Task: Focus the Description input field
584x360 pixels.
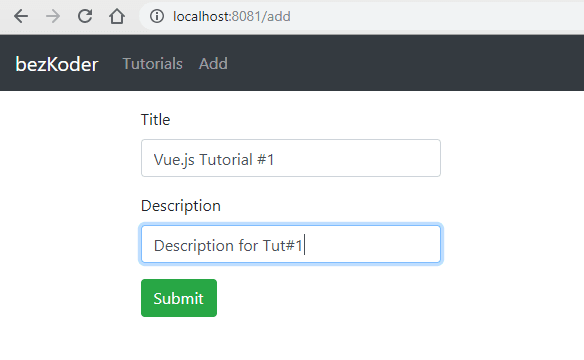Action: click(x=291, y=244)
